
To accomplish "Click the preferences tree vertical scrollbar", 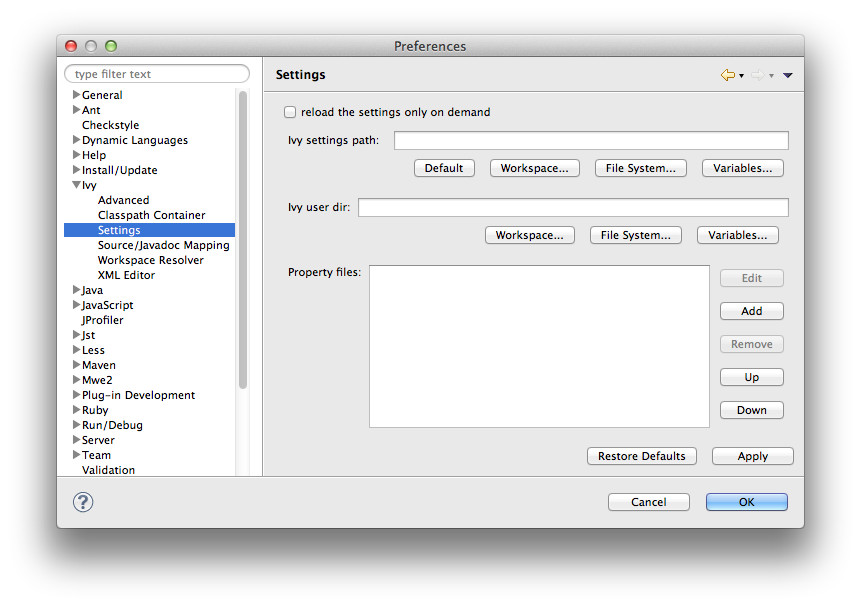I will click(x=242, y=240).
